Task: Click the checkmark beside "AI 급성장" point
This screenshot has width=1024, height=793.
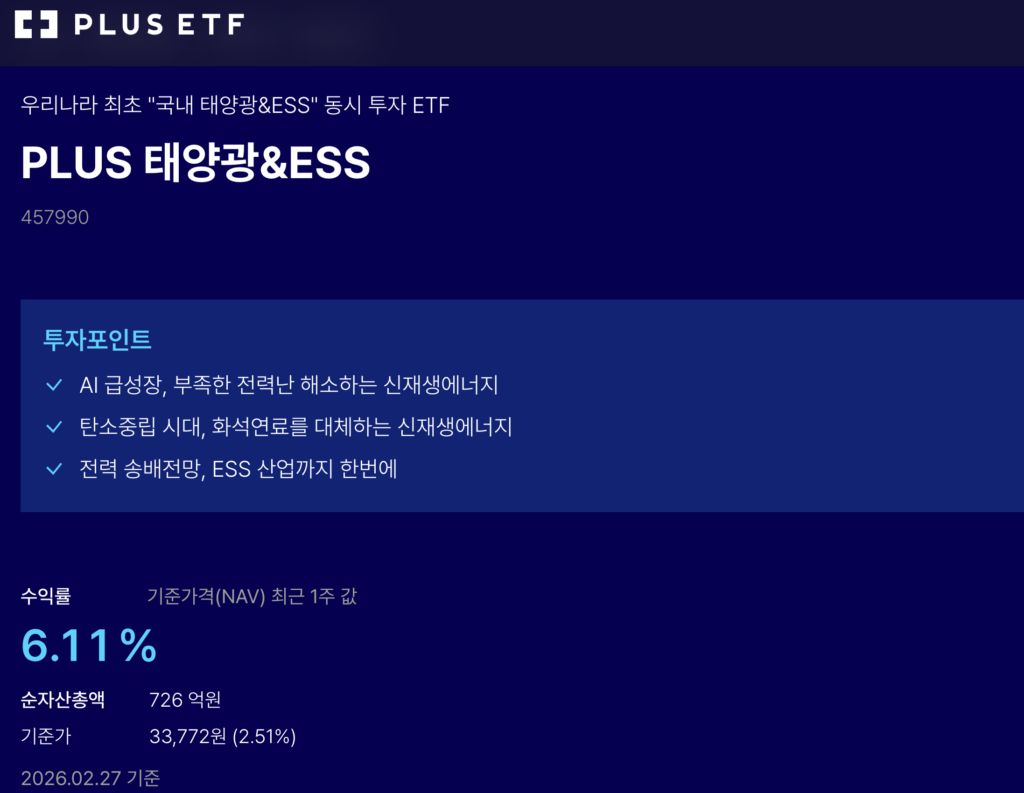Action: (55, 385)
